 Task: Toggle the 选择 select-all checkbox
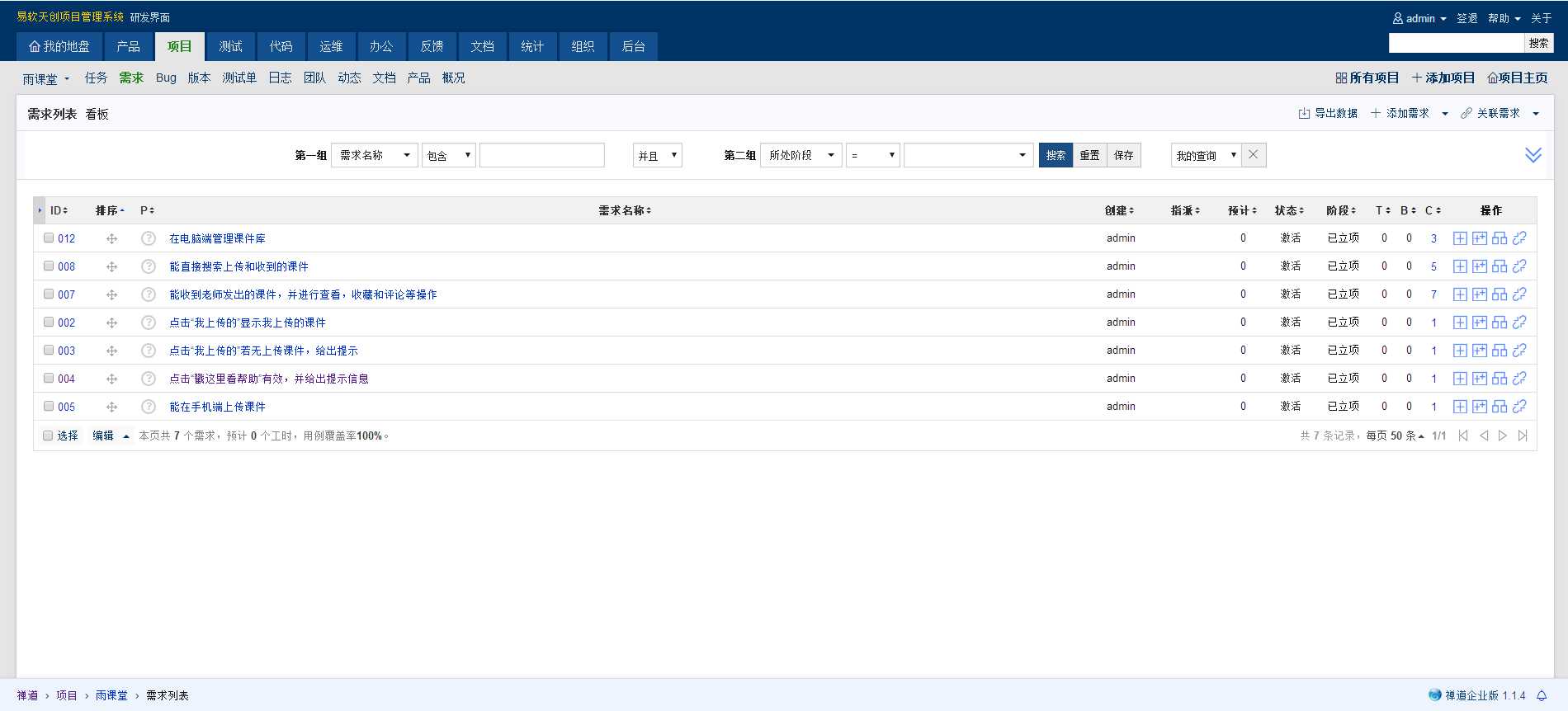(48, 436)
